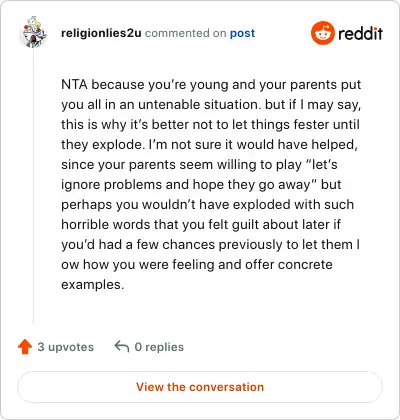Click the "0 replies" count label
Viewport: 400px width, 420px height.
click(x=159, y=347)
